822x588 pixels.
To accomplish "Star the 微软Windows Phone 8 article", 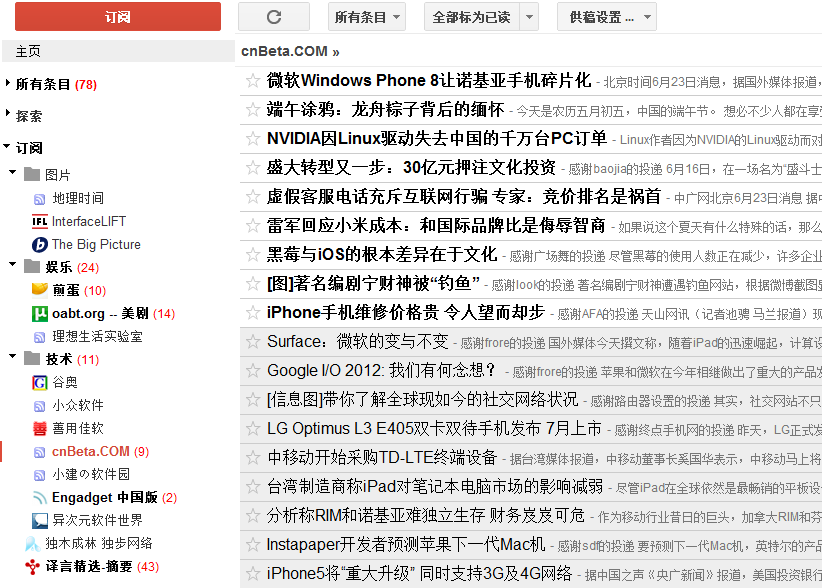I will coord(253,81).
